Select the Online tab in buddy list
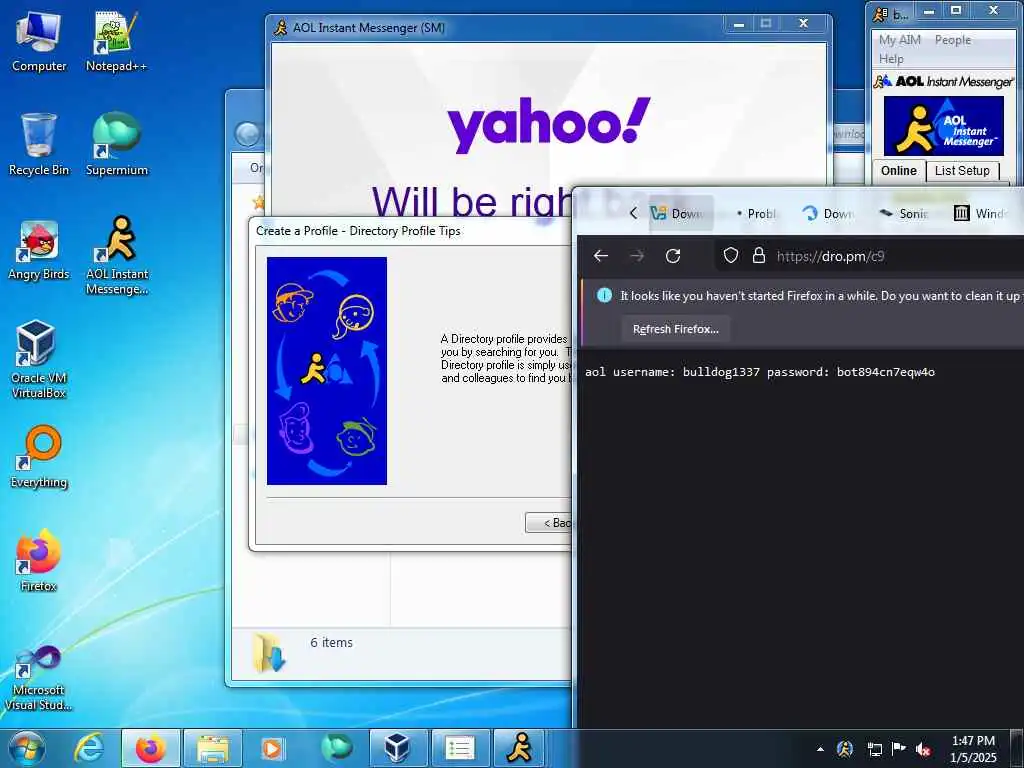Screen dimensions: 1024x768 coord(899,171)
